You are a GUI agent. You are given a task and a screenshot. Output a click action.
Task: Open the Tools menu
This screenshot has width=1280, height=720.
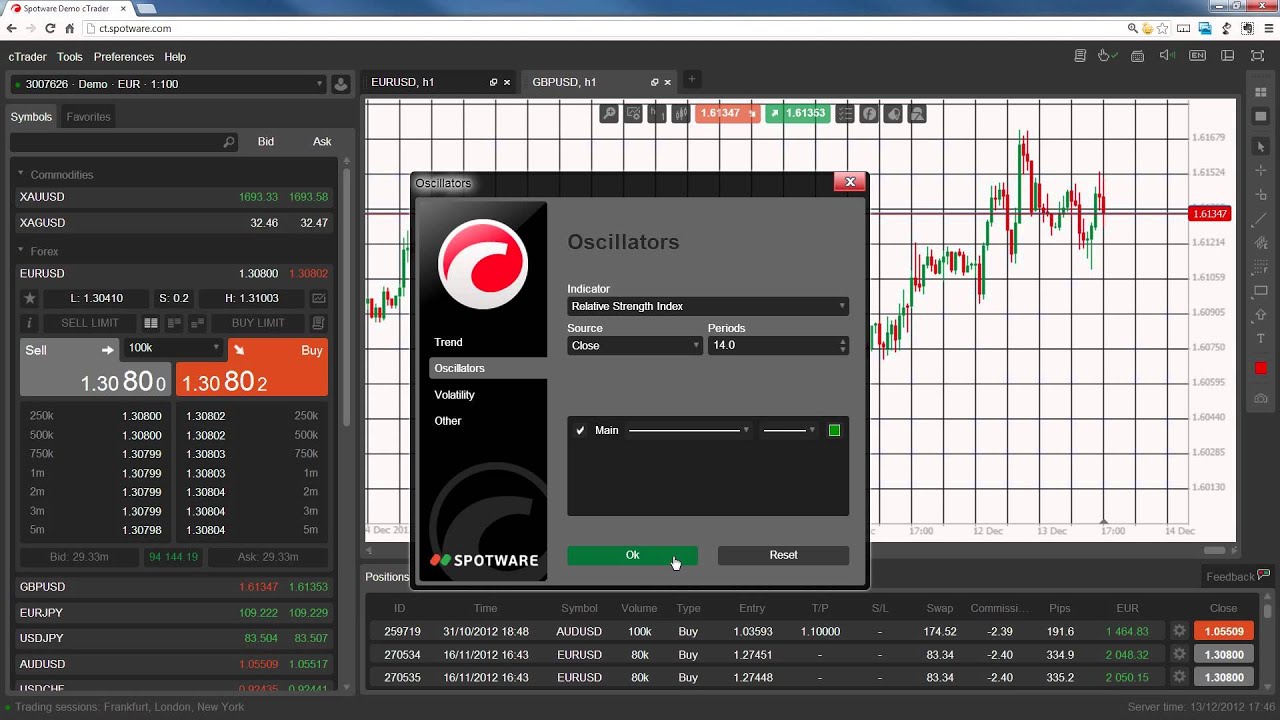click(70, 57)
